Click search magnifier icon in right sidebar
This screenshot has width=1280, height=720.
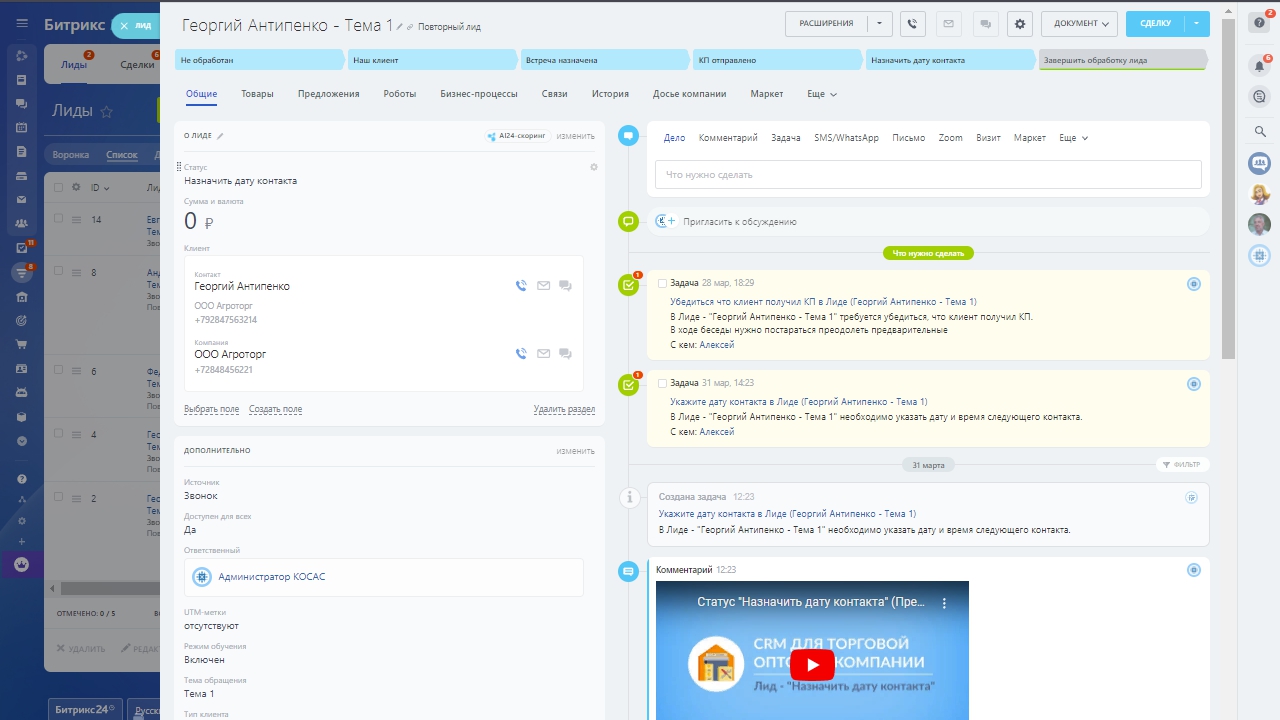(x=1260, y=131)
